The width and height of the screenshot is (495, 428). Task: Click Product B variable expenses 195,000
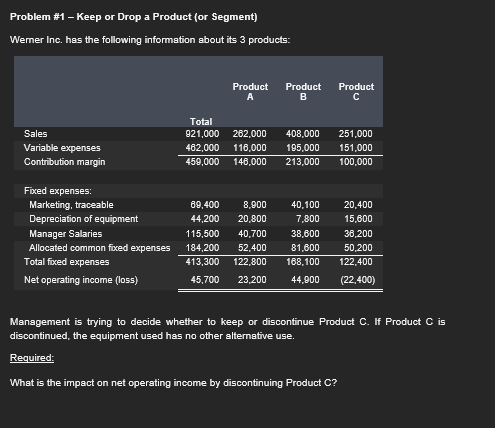pos(303,148)
